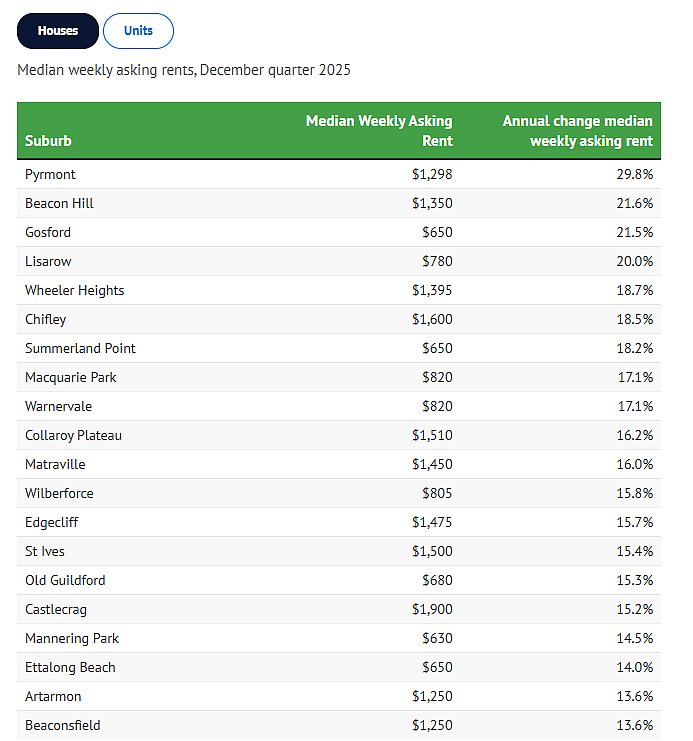Select the Houses tab
Viewport: 693px width, 741px height.
58,31
